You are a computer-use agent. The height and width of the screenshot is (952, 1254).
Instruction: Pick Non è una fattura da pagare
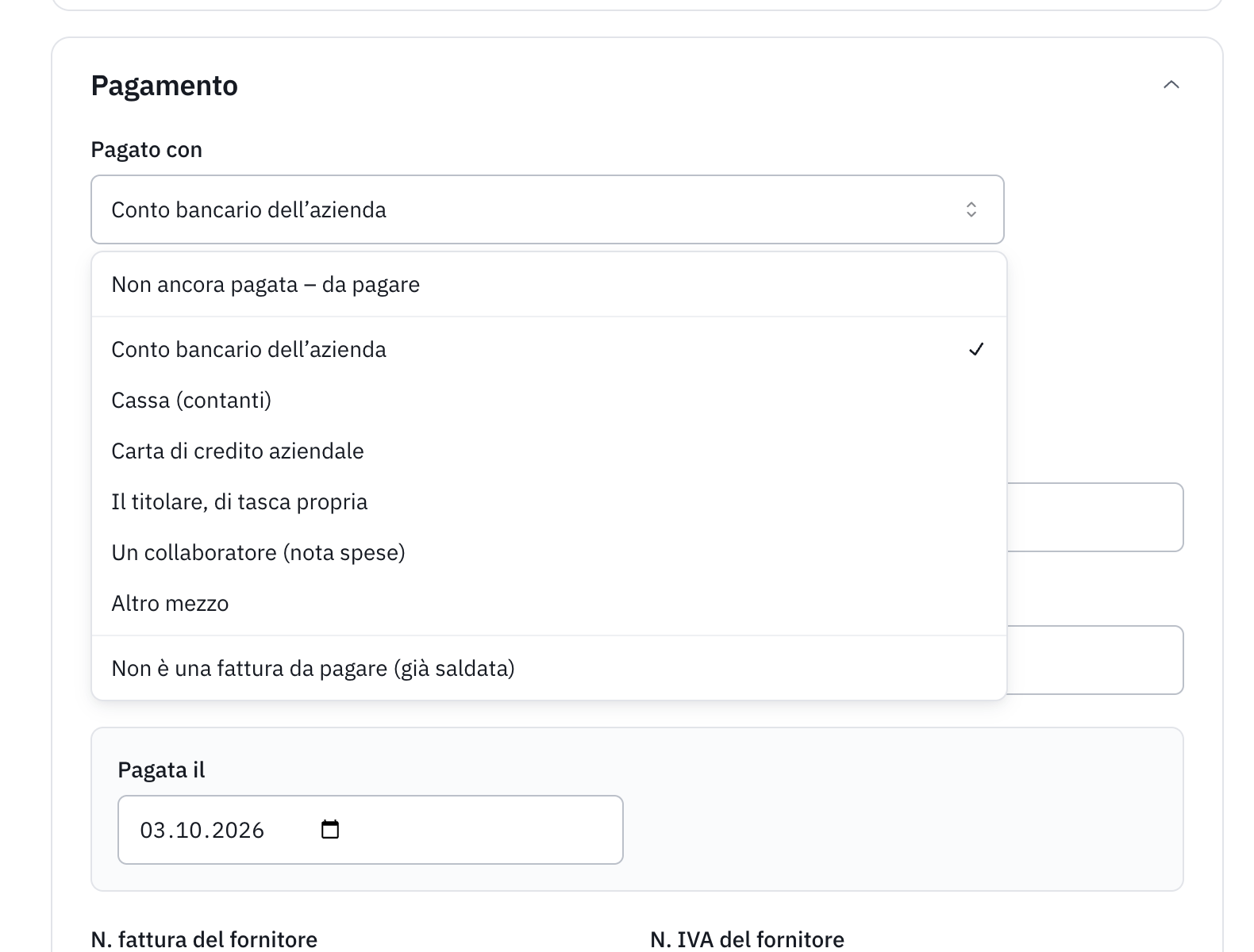pos(549,669)
